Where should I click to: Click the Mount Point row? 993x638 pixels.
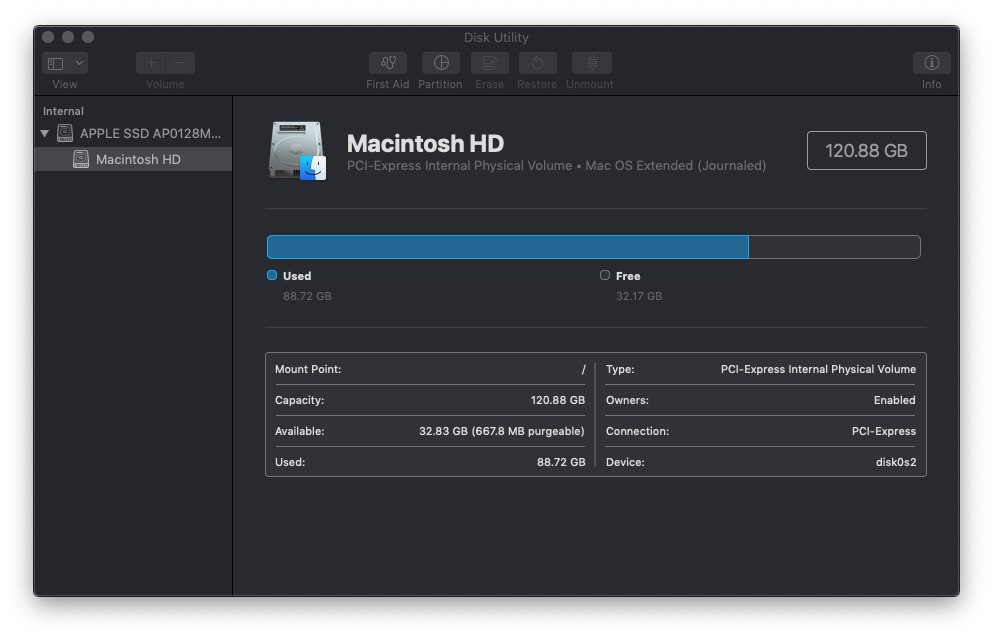pyautogui.click(x=430, y=369)
